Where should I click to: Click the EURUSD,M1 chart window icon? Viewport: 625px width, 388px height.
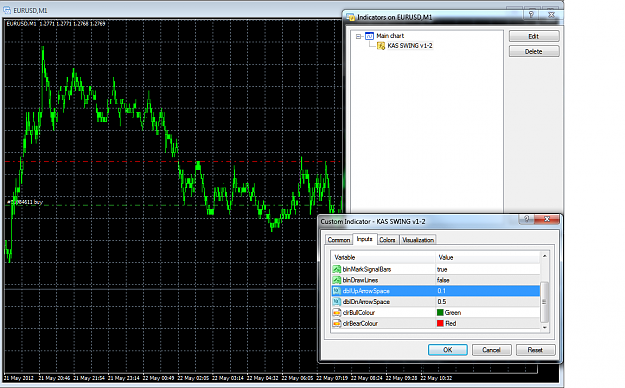(x=7, y=10)
